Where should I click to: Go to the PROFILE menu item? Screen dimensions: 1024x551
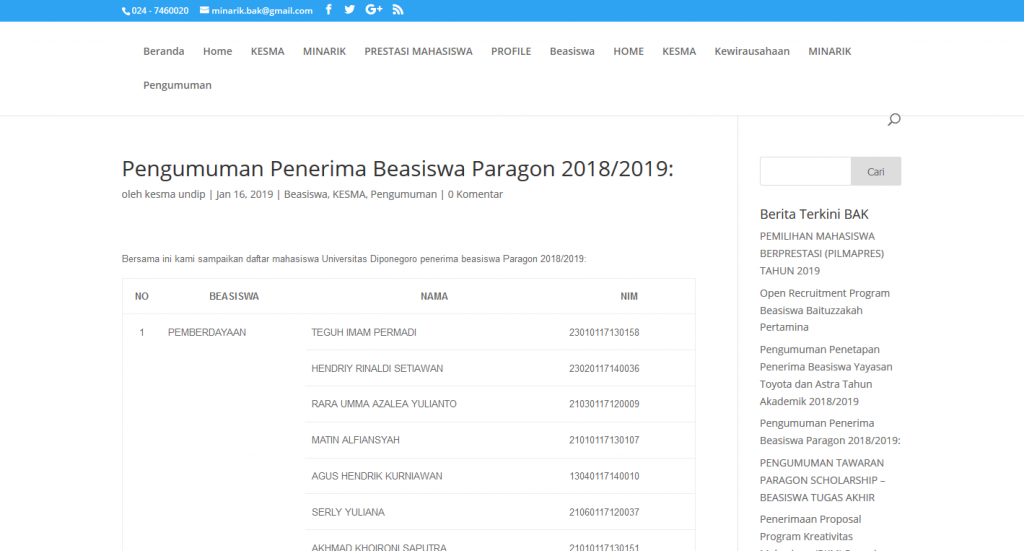[511, 51]
